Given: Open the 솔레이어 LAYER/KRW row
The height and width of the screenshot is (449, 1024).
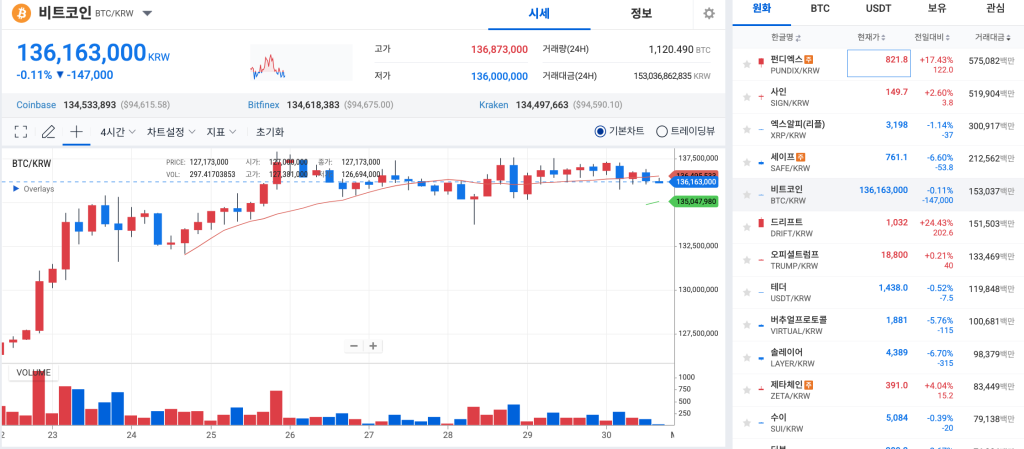Looking at the screenshot, I should click(878, 358).
